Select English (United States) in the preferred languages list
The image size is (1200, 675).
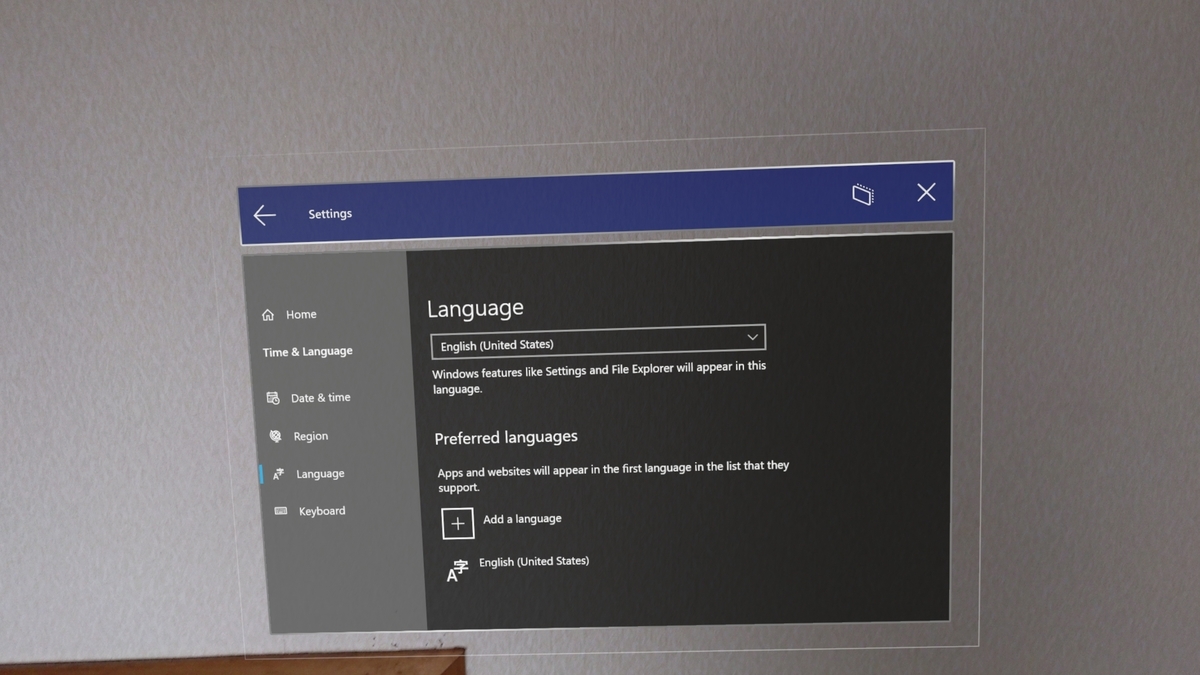tap(518, 567)
